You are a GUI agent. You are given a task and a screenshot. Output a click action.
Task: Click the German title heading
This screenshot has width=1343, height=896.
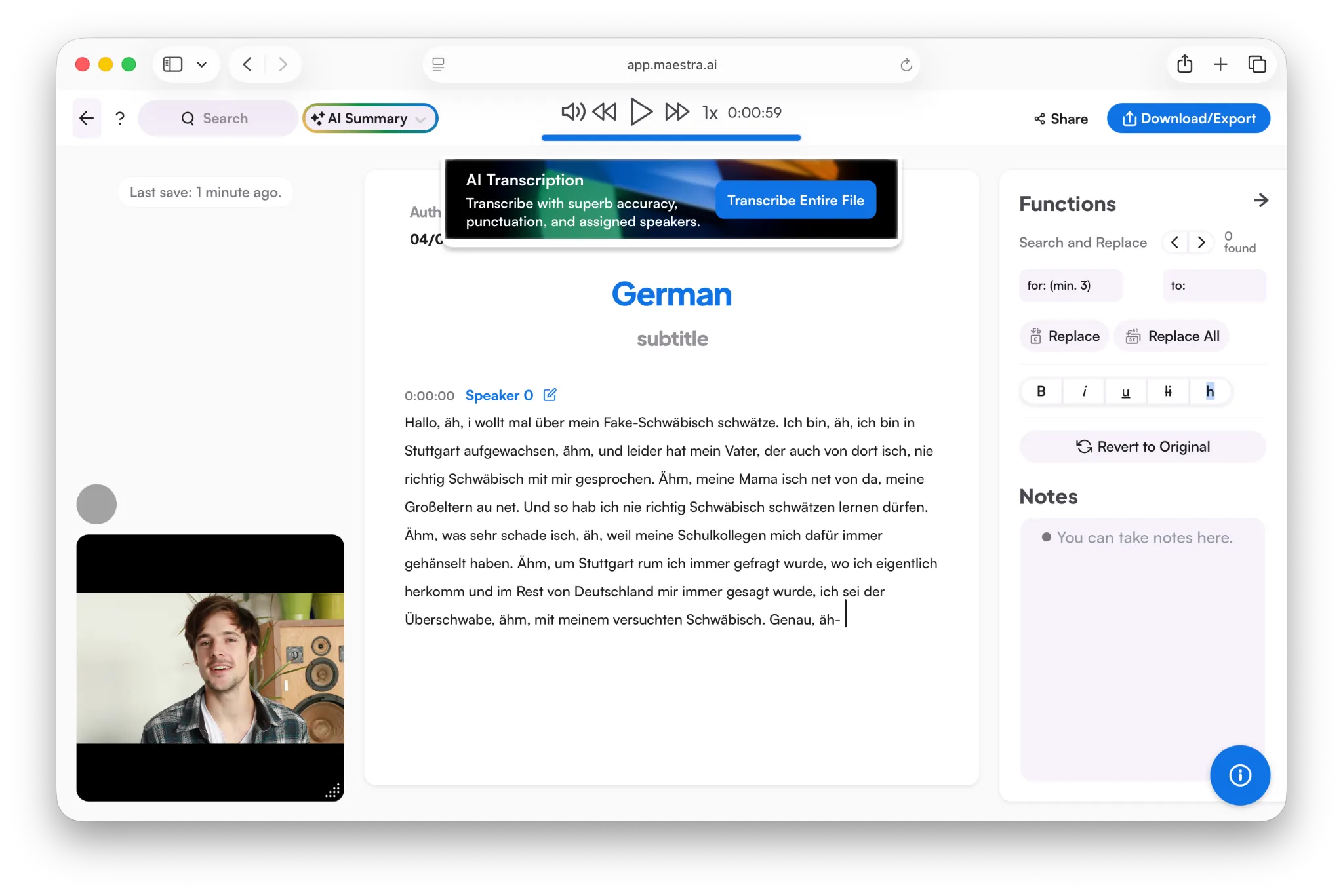tap(671, 294)
